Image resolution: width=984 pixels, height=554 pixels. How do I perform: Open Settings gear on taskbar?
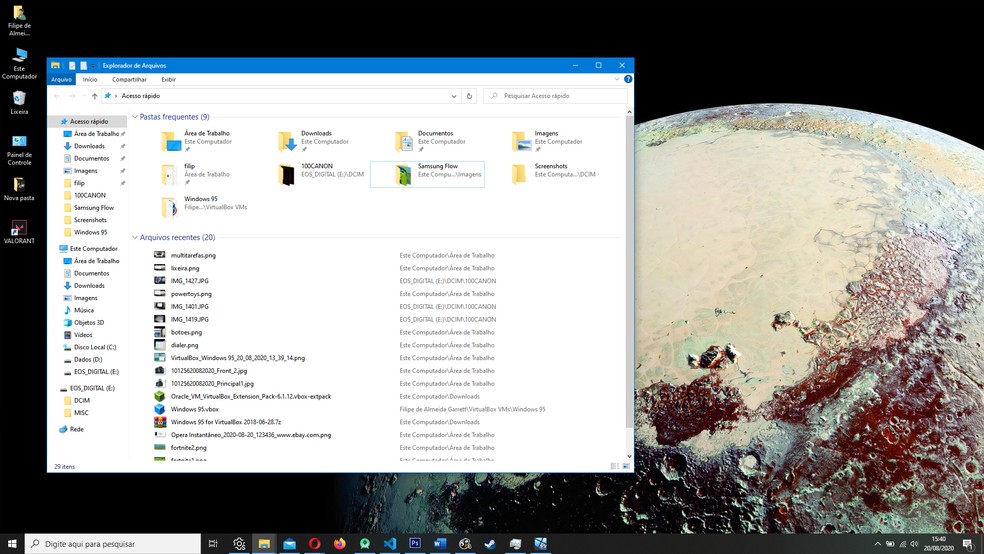239,543
